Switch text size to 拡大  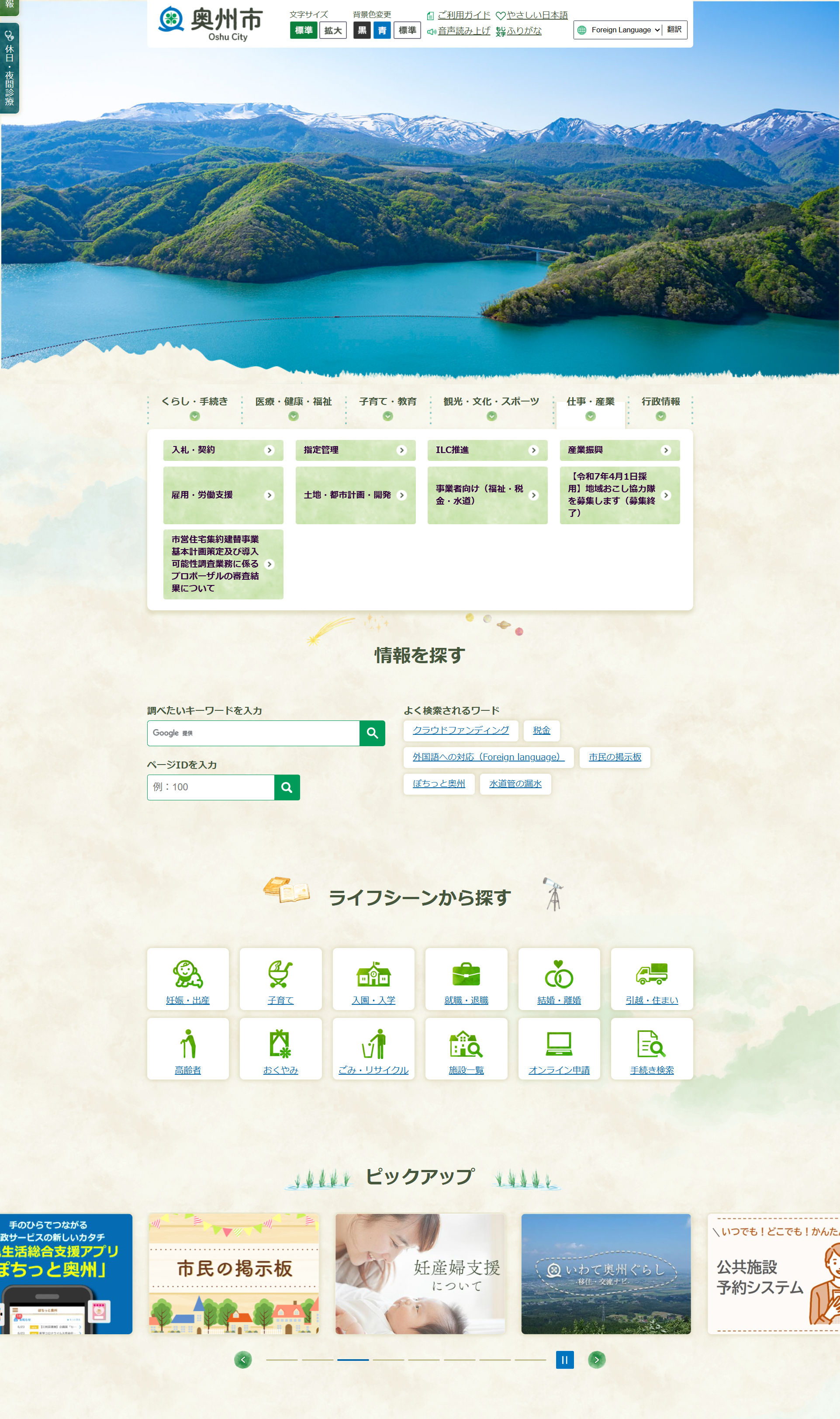point(333,31)
